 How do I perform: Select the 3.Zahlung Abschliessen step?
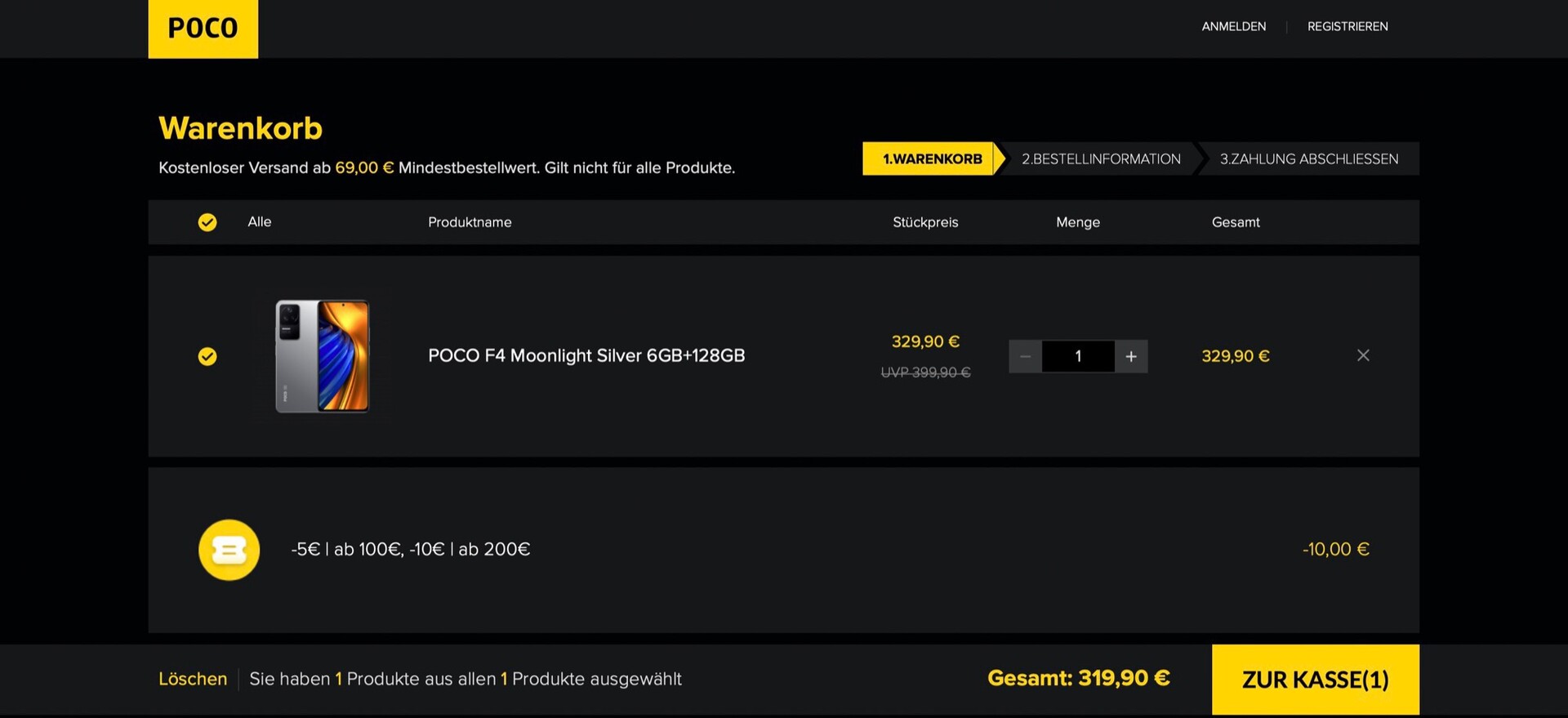coord(1308,159)
